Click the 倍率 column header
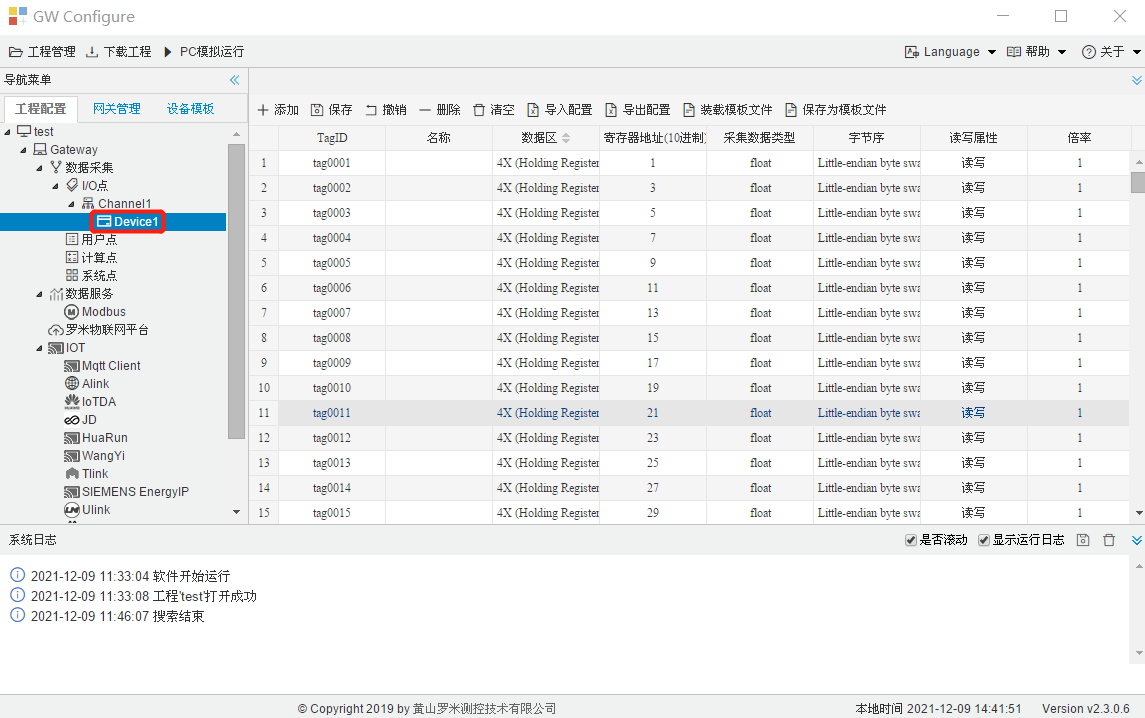 pyautogui.click(x=1079, y=138)
